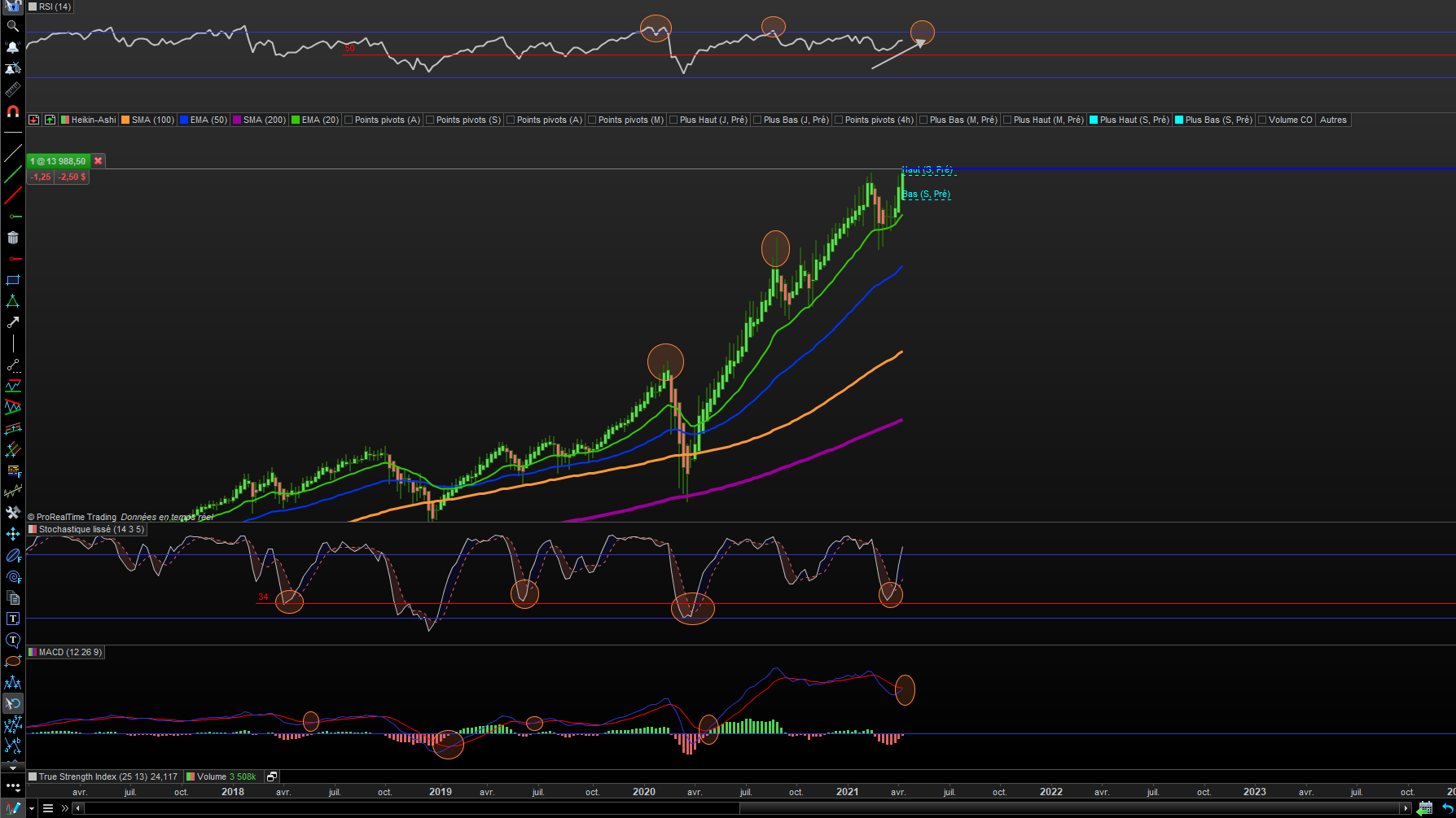Select the Volume indicator tab
This screenshot has height=818, width=1456.
(x=222, y=776)
